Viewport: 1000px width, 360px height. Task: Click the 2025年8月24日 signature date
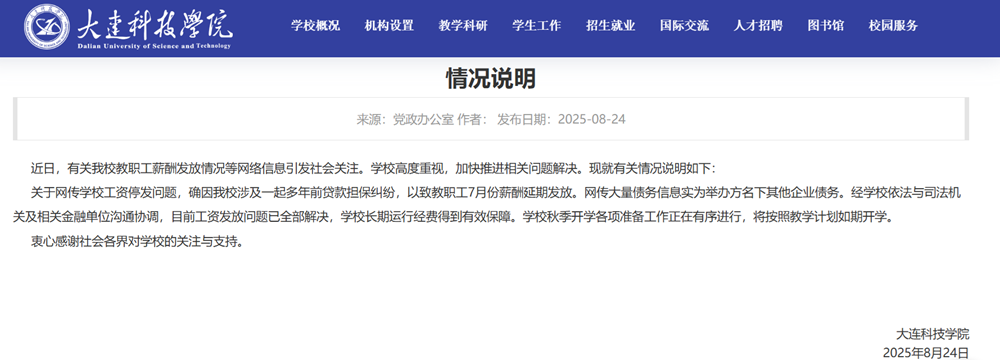pyautogui.click(x=926, y=353)
